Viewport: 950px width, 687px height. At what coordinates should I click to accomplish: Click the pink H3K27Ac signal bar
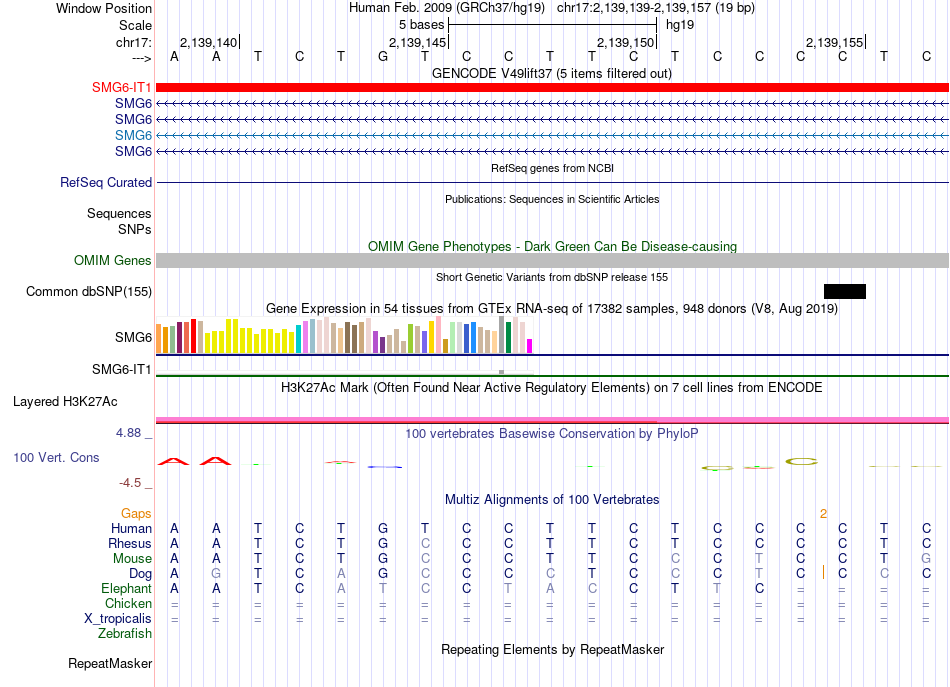tap(552, 420)
